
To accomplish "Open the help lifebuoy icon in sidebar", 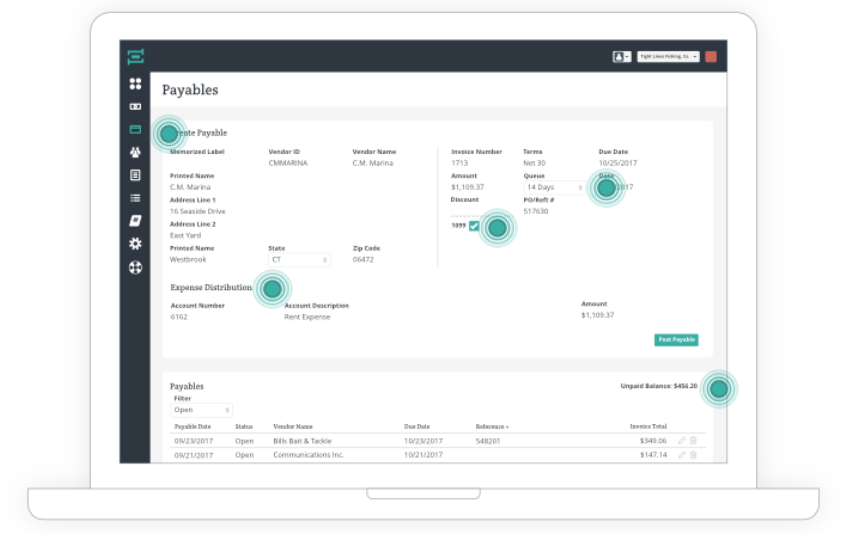I will tap(135, 267).
